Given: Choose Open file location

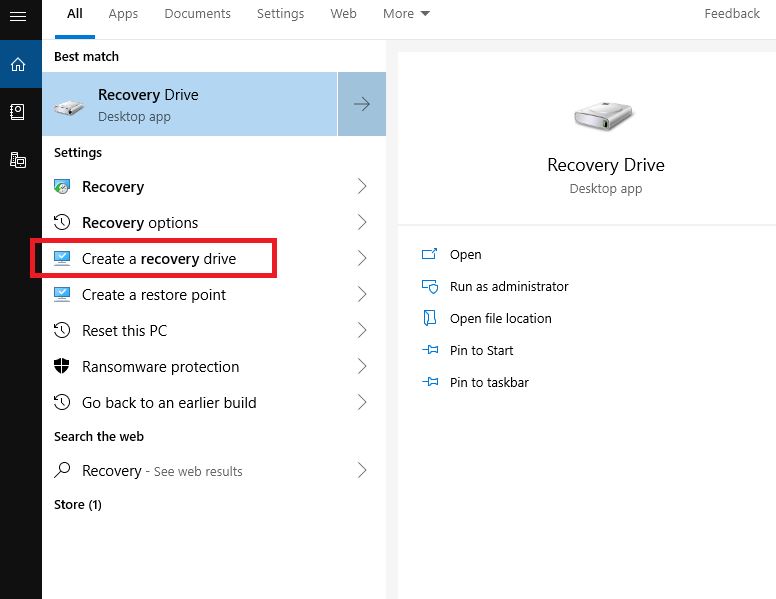Looking at the screenshot, I should click(x=500, y=318).
